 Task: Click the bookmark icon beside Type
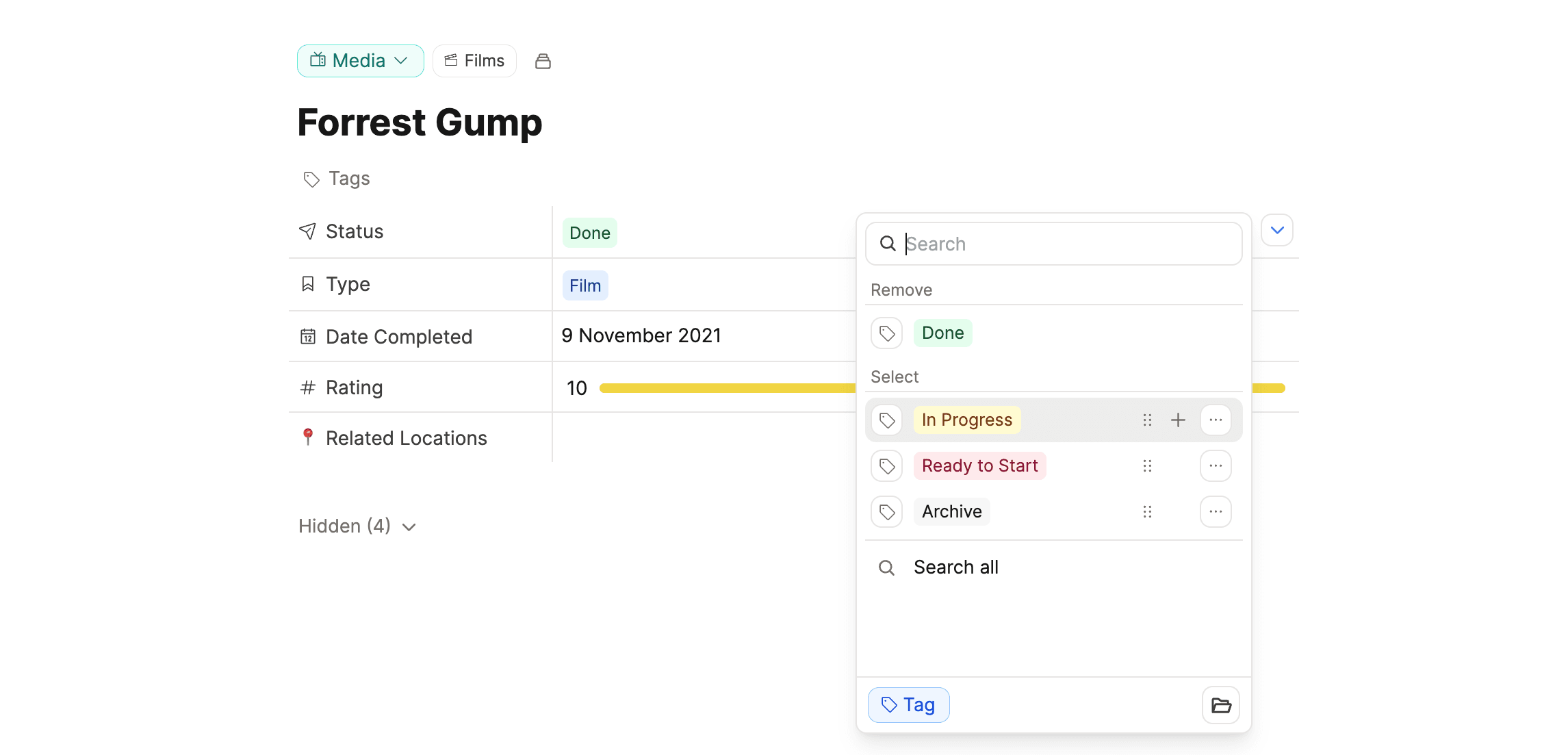(308, 283)
